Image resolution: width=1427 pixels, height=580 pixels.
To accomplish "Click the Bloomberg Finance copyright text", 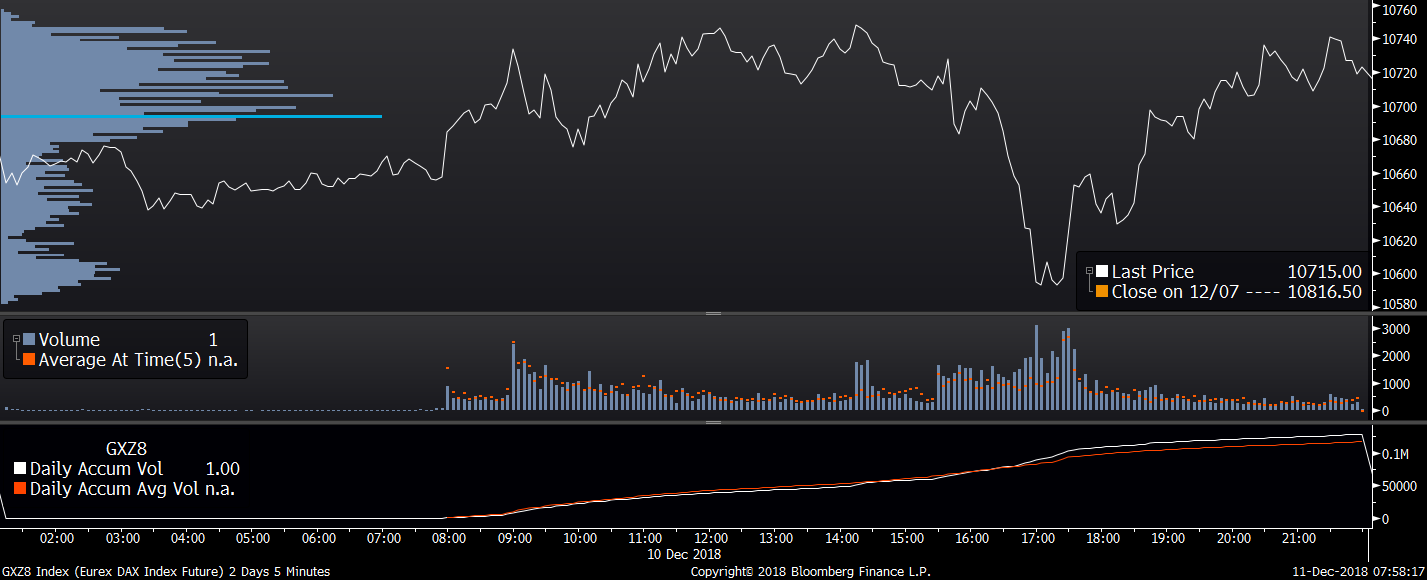I will click(x=811, y=572).
